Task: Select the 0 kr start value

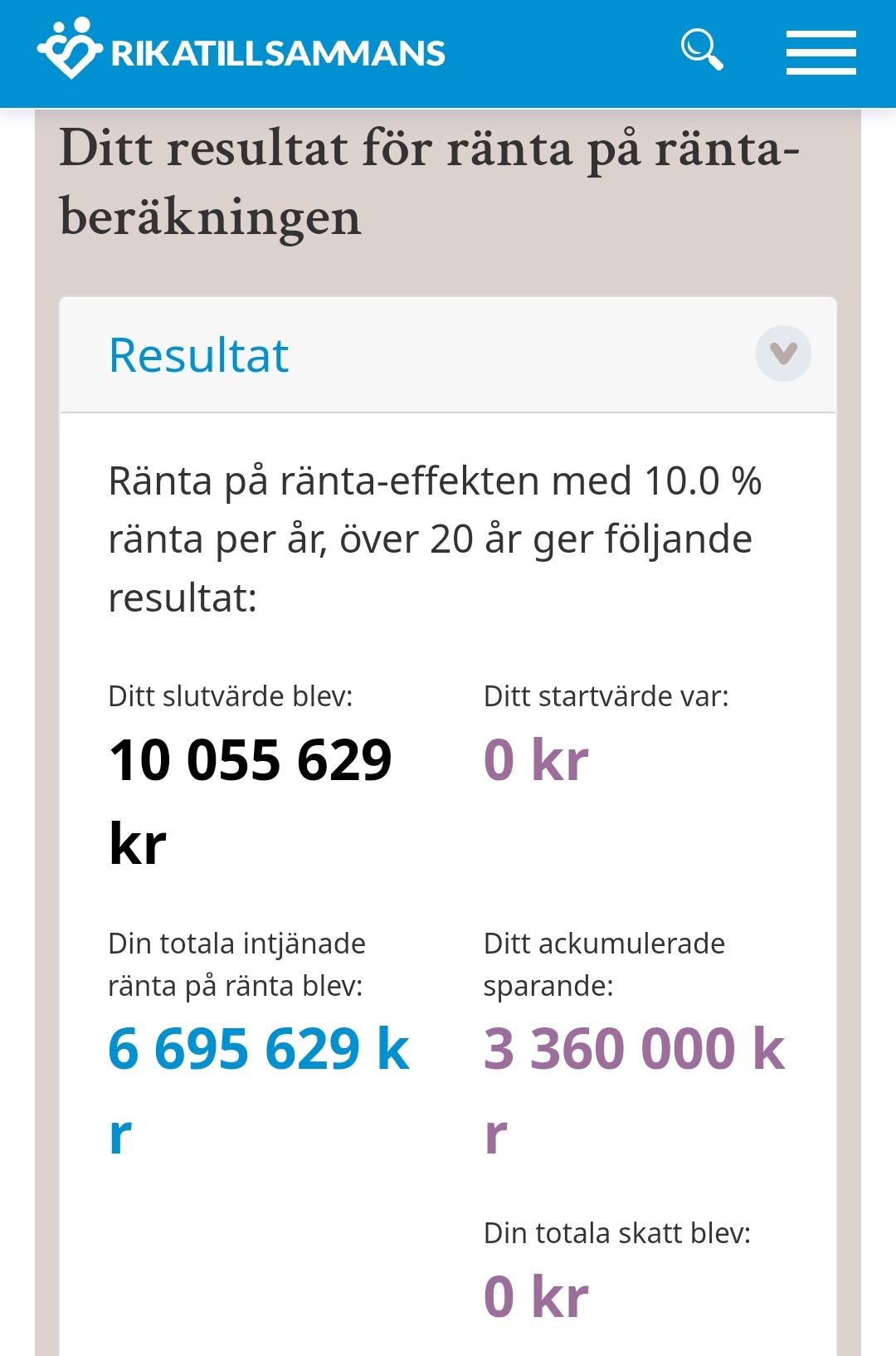Action: (x=535, y=760)
